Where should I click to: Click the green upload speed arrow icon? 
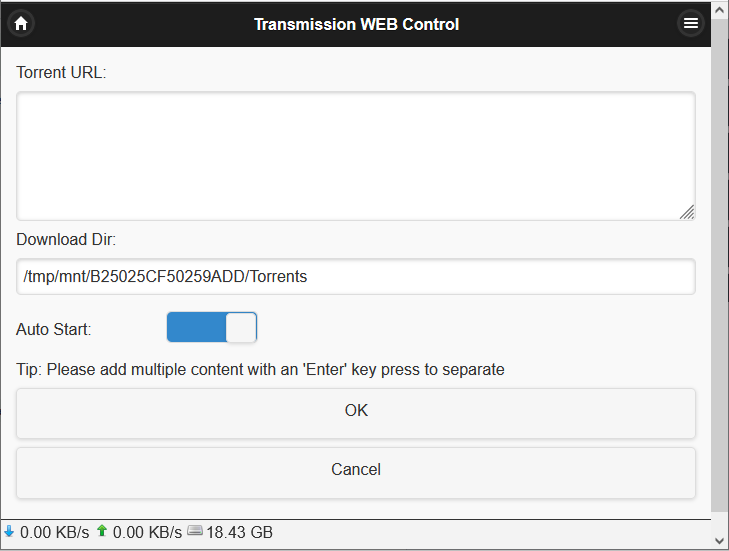[x=102, y=531]
